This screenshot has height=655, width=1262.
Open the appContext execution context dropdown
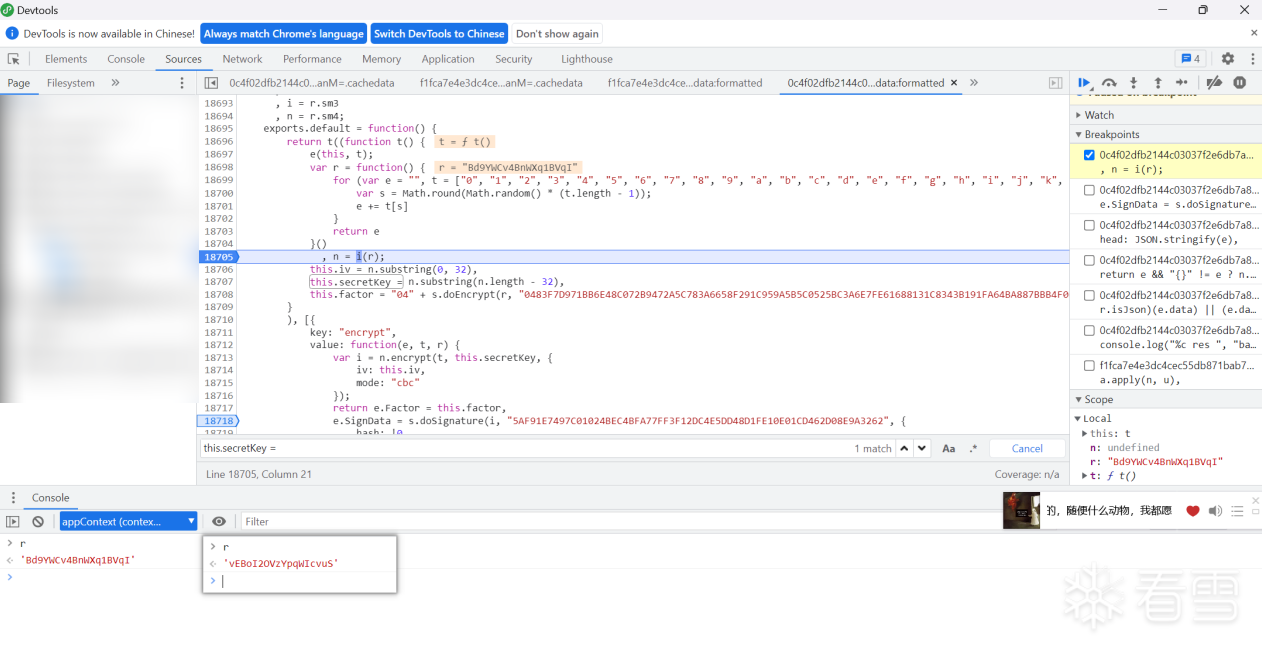tap(129, 521)
